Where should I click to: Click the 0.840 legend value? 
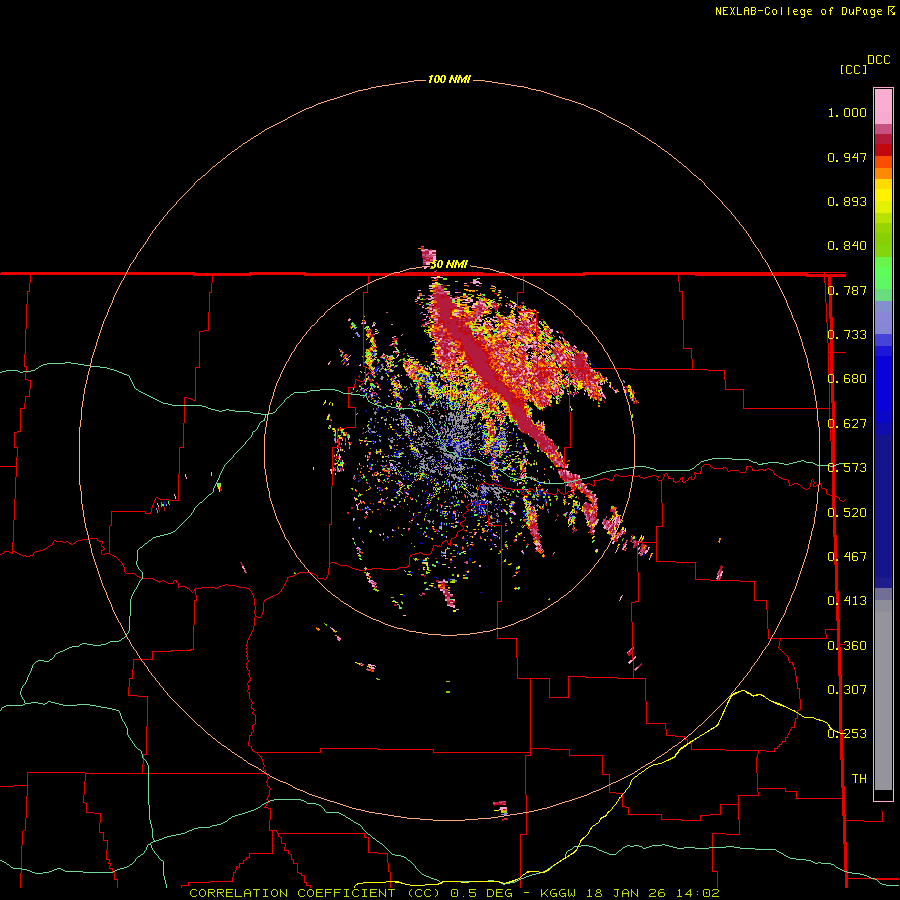click(847, 246)
